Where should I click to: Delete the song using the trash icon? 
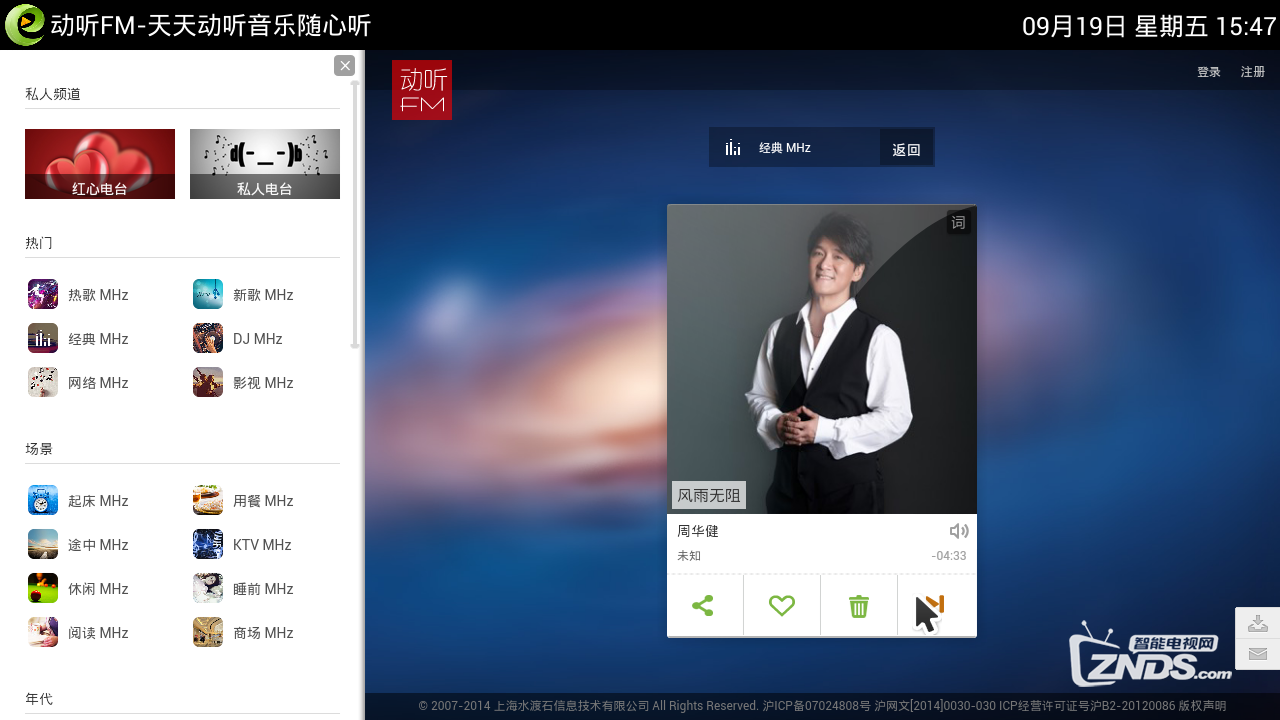point(858,605)
